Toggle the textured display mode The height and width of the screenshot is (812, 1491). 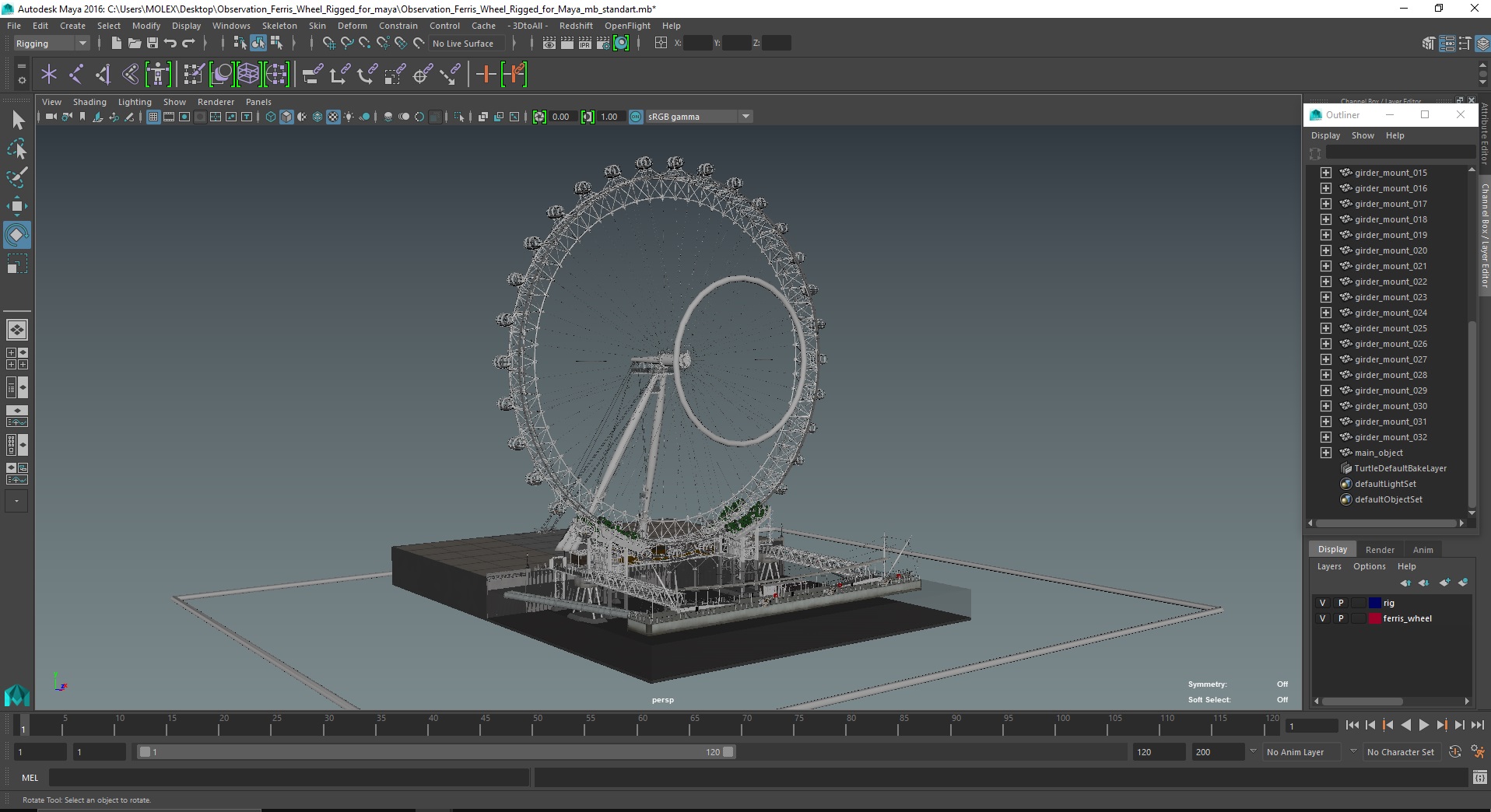pyautogui.click(x=333, y=117)
